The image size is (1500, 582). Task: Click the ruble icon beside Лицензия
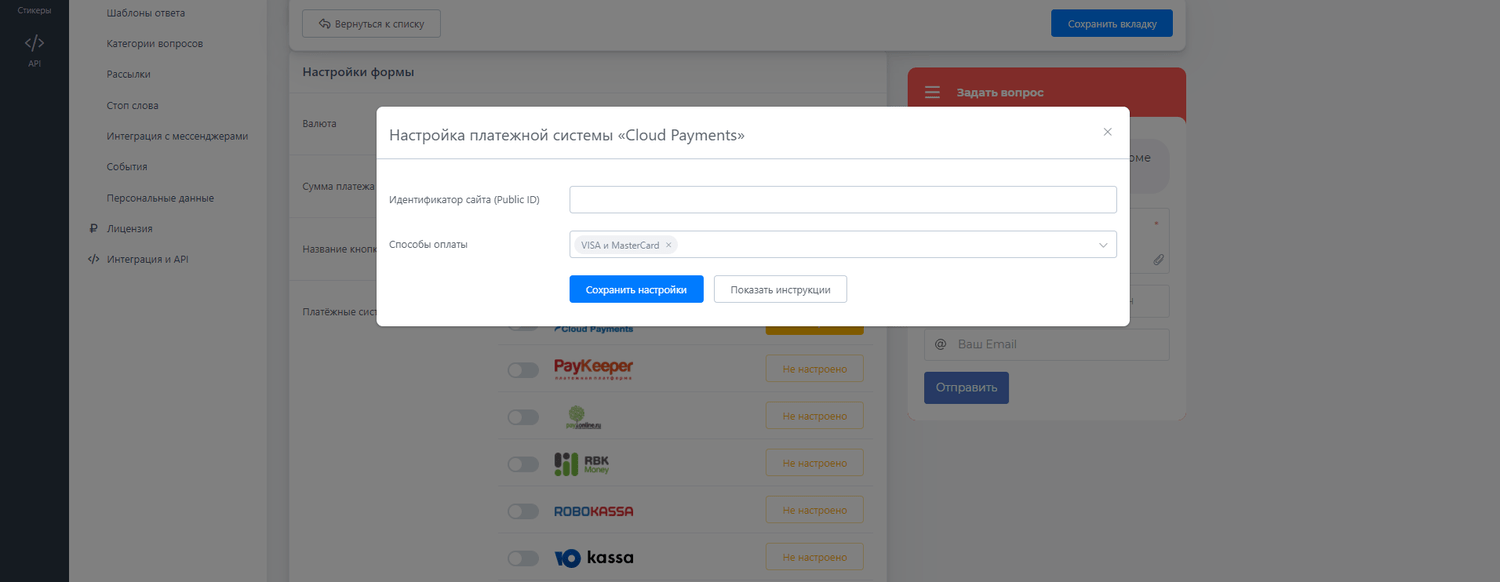pyautogui.click(x=93, y=228)
